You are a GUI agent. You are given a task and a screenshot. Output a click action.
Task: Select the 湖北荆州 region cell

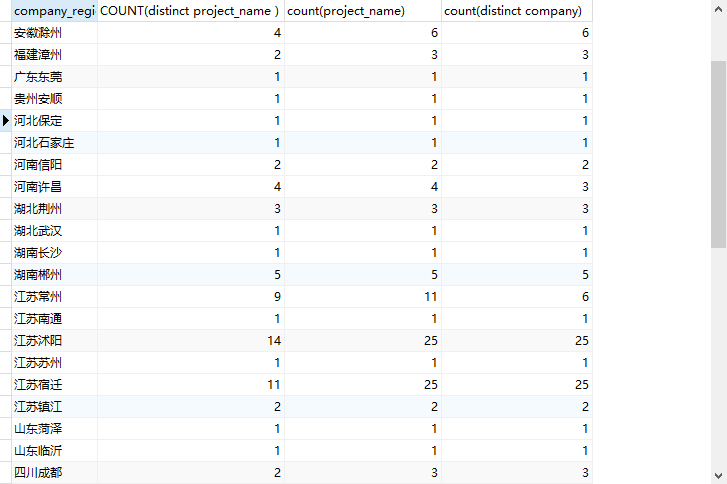point(54,209)
